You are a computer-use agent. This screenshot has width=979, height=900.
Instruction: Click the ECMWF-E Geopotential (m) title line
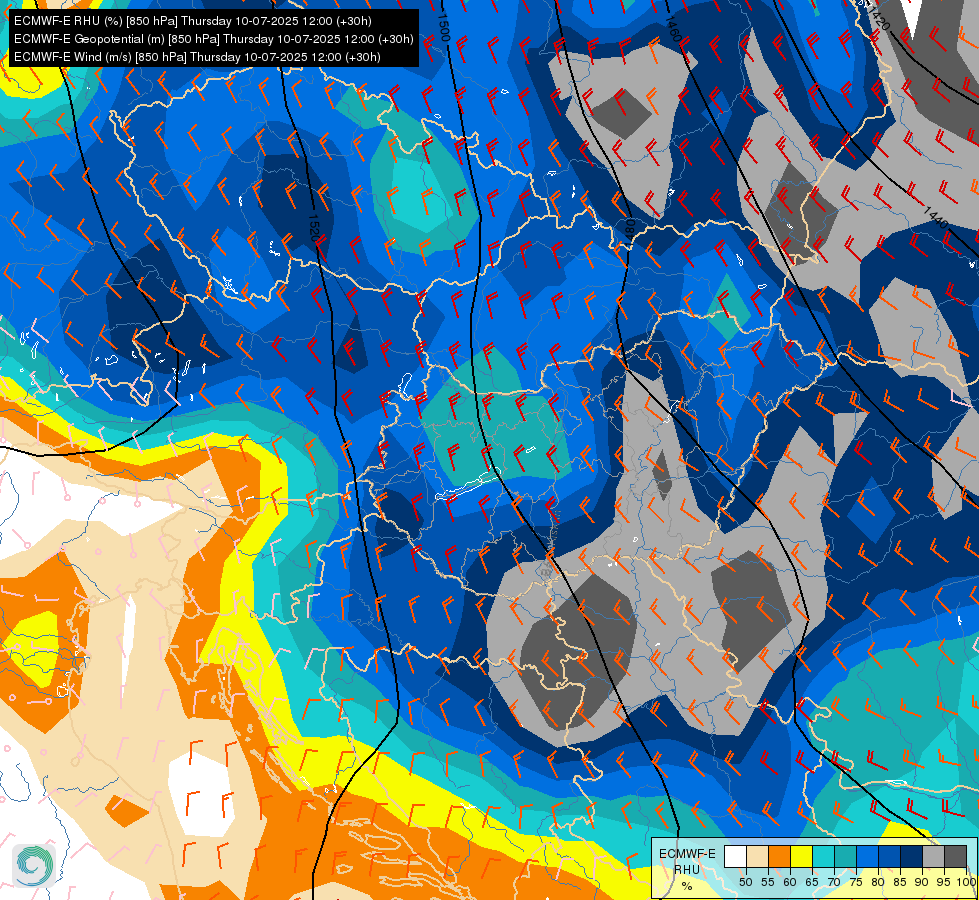point(214,39)
